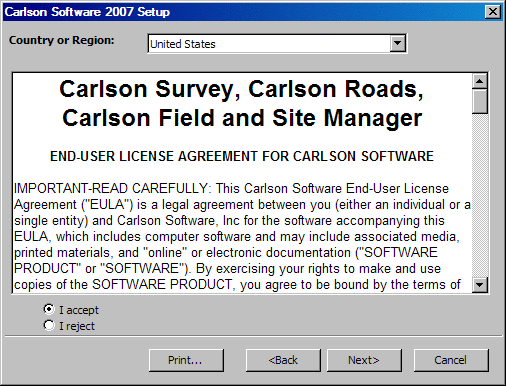Click the heading 'Carlson Survey, Carlson Roads,'
This screenshot has width=506, height=386.
click(241, 89)
